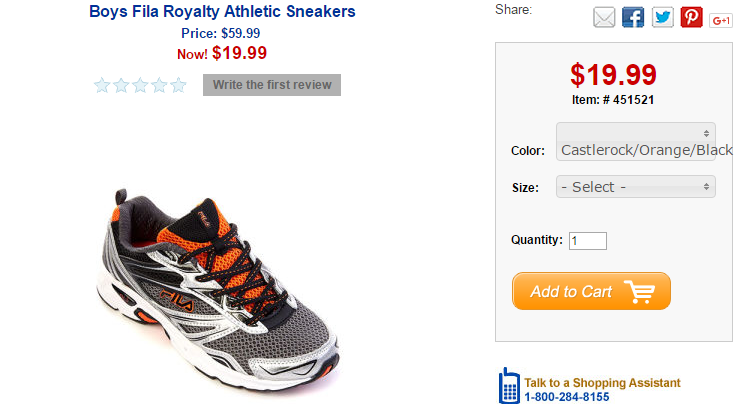
Task: Share with Google Plus icon
Action: (721, 21)
